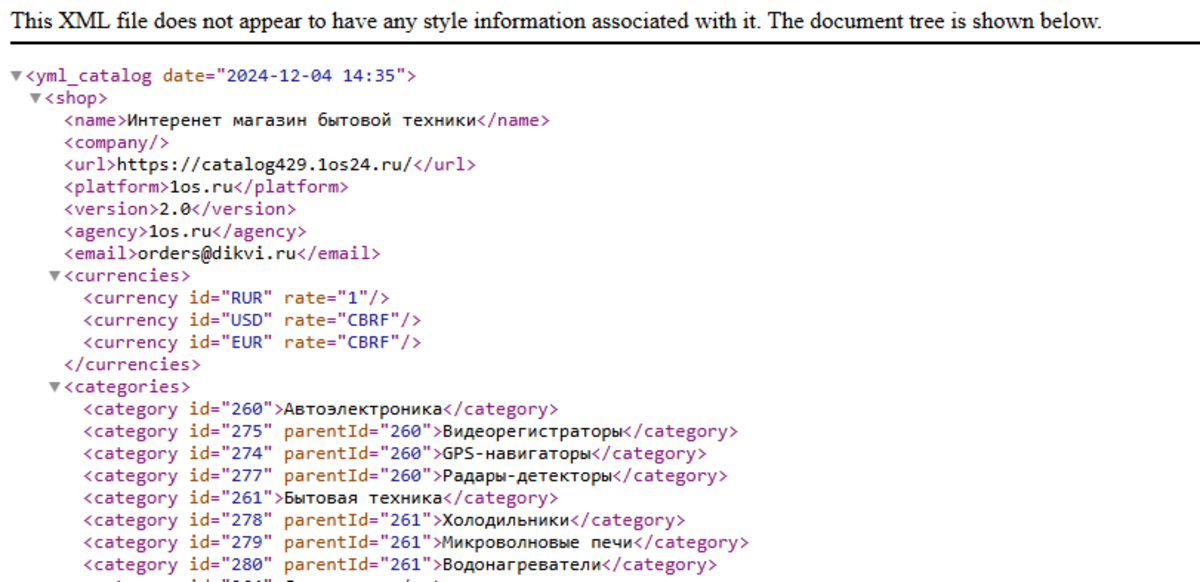Click the Холодильники category entry
Image resolution: width=1200 pixels, height=582 pixels.
tap(505, 520)
